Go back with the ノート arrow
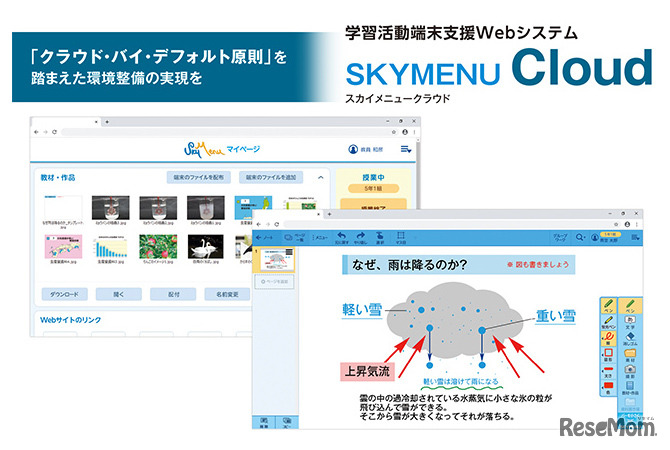This screenshot has height=450, width=670. click(x=264, y=238)
